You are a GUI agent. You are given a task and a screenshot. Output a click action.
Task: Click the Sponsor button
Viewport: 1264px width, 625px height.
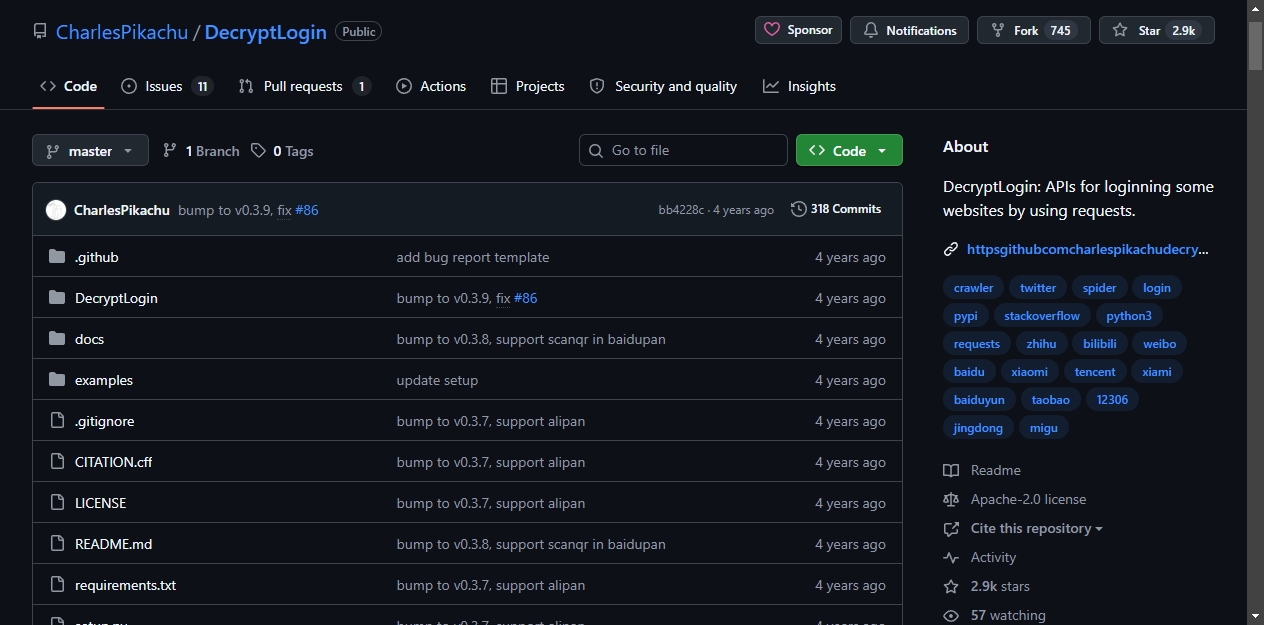point(798,30)
